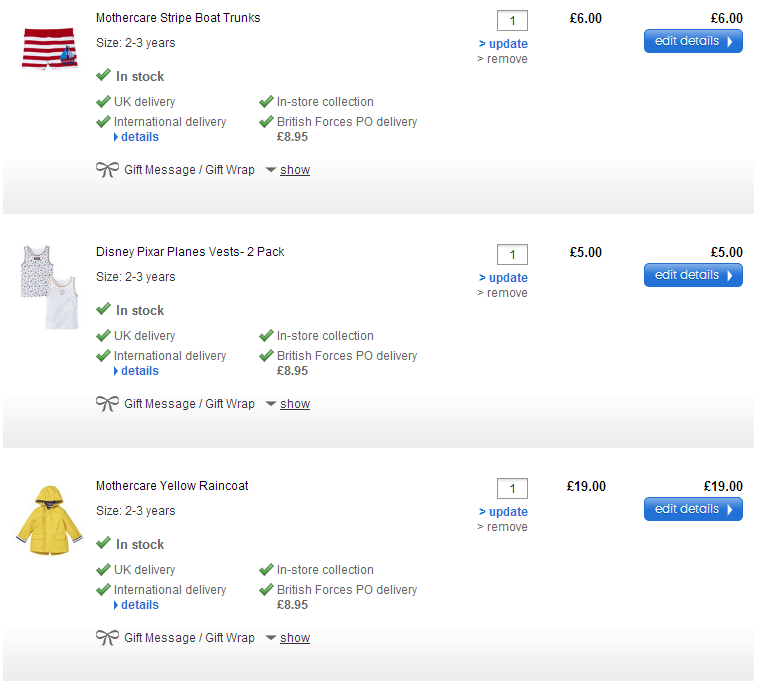Edit details of Stripe Boat Trunks

point(693,42)
